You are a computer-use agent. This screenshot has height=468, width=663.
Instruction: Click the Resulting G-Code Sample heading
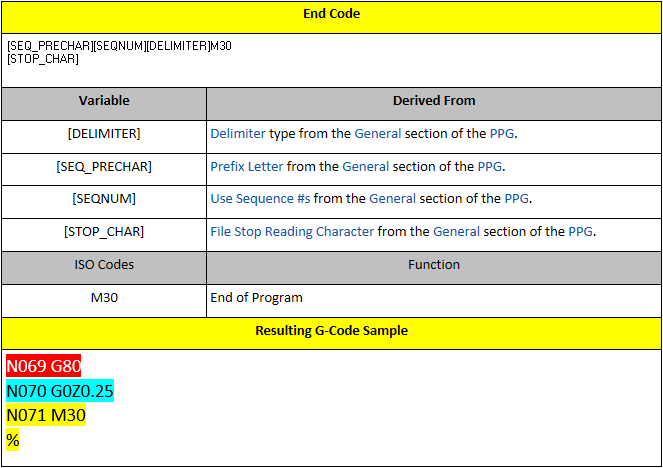click(331, 331)
